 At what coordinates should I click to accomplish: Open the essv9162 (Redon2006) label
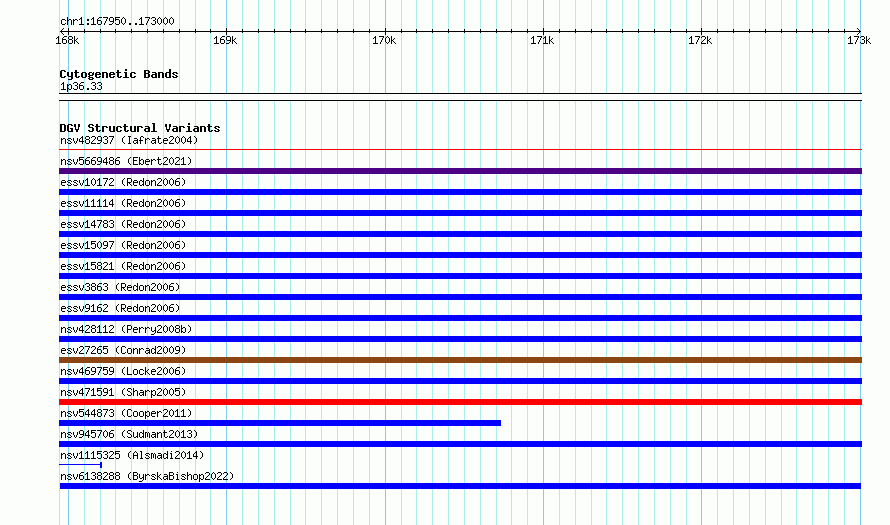[x=120, y=308]
